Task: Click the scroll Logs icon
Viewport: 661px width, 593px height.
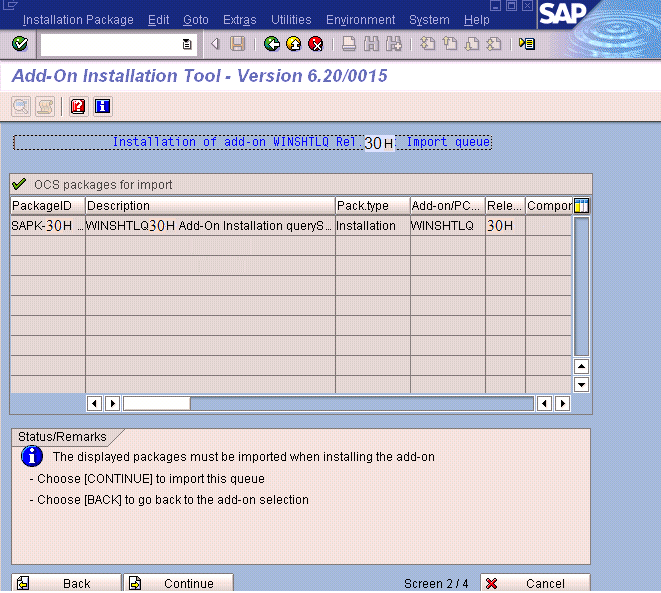Action: tap(45, 107)
